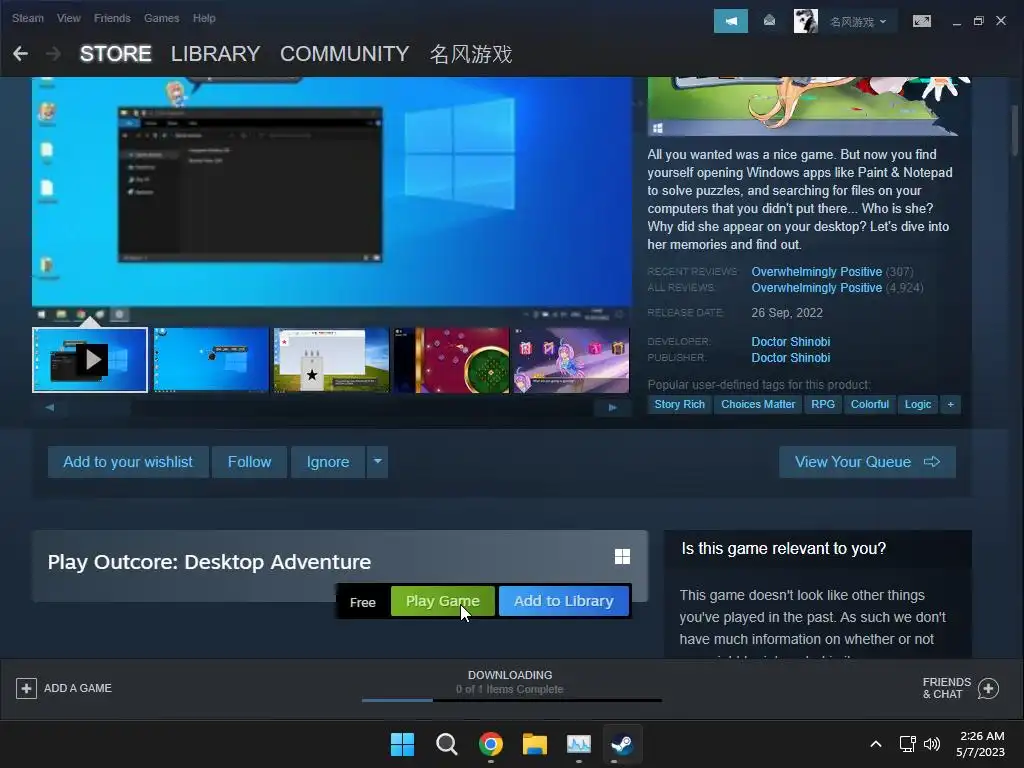Viewport: 1024px width, 768px height.
Task: Expand tags with the plus button
Action: point(950,404)
